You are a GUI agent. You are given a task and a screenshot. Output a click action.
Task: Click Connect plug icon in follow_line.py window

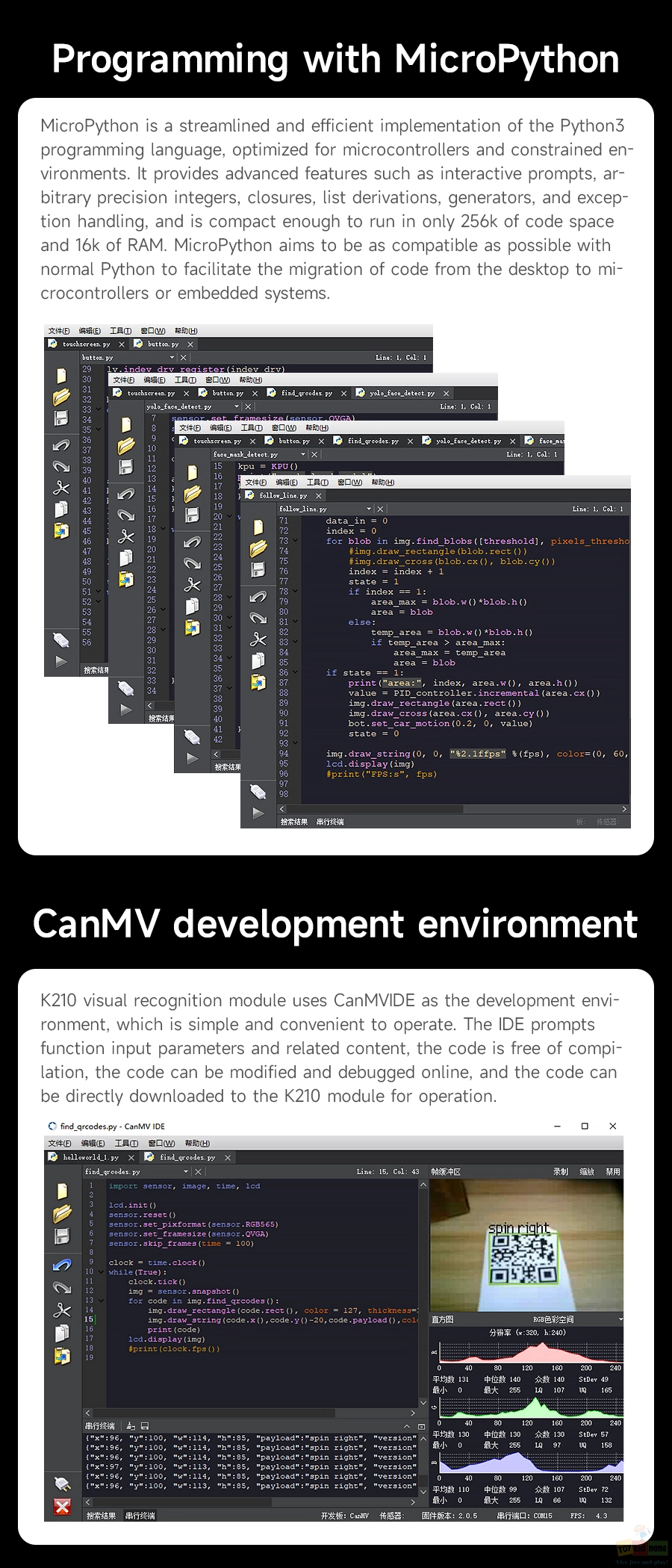[258, 791]
